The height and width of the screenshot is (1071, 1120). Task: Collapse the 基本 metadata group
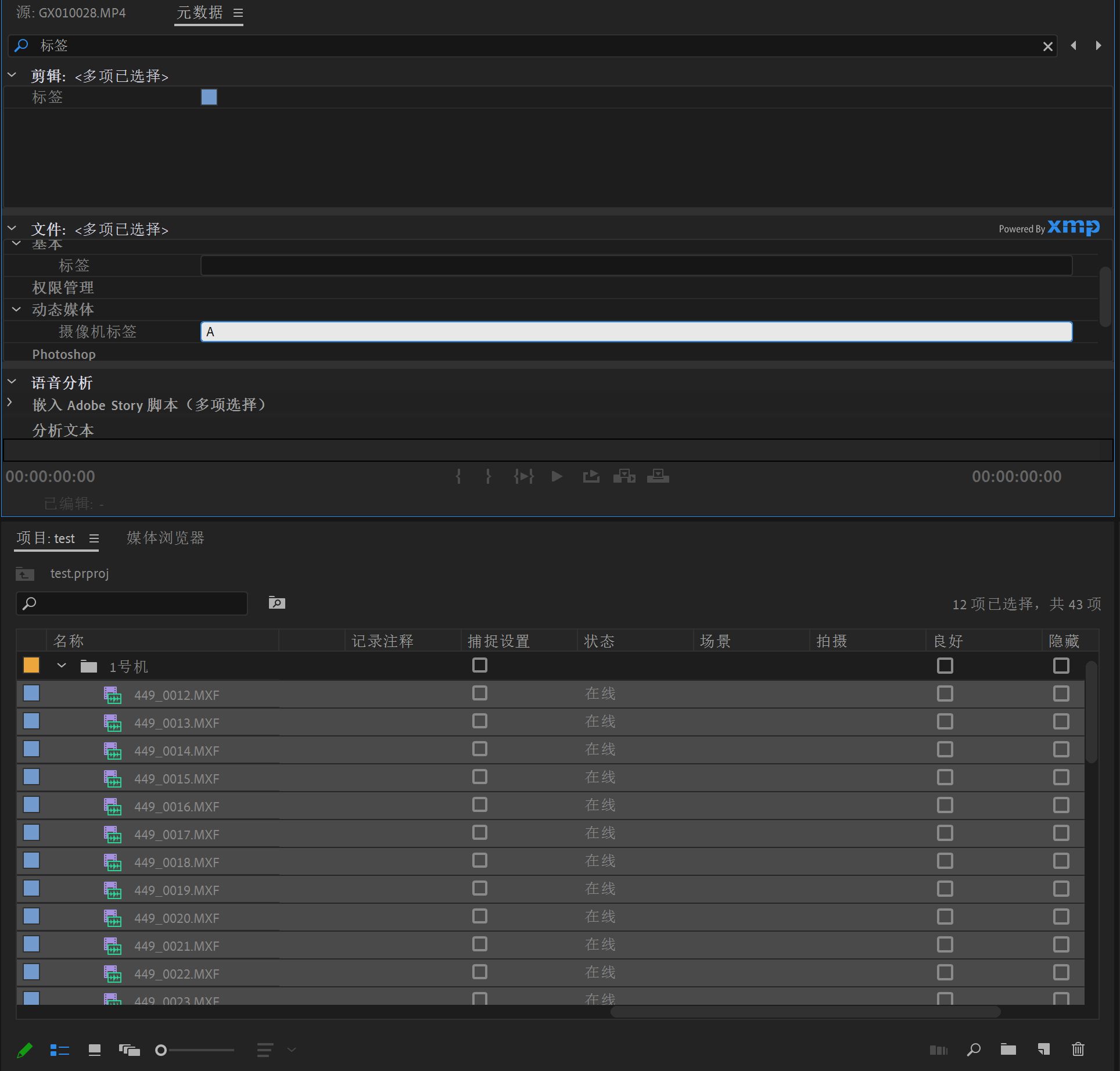tap(16, 243)
